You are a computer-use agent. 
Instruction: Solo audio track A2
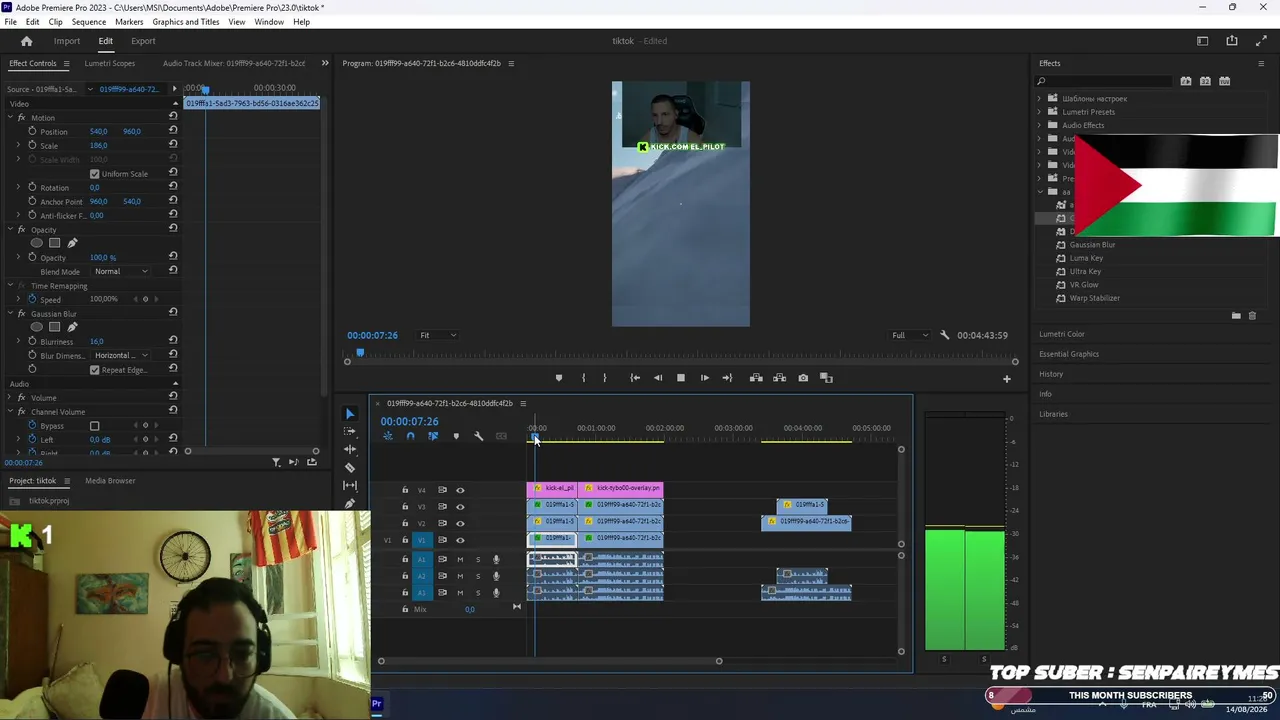[x=478, y=576]
